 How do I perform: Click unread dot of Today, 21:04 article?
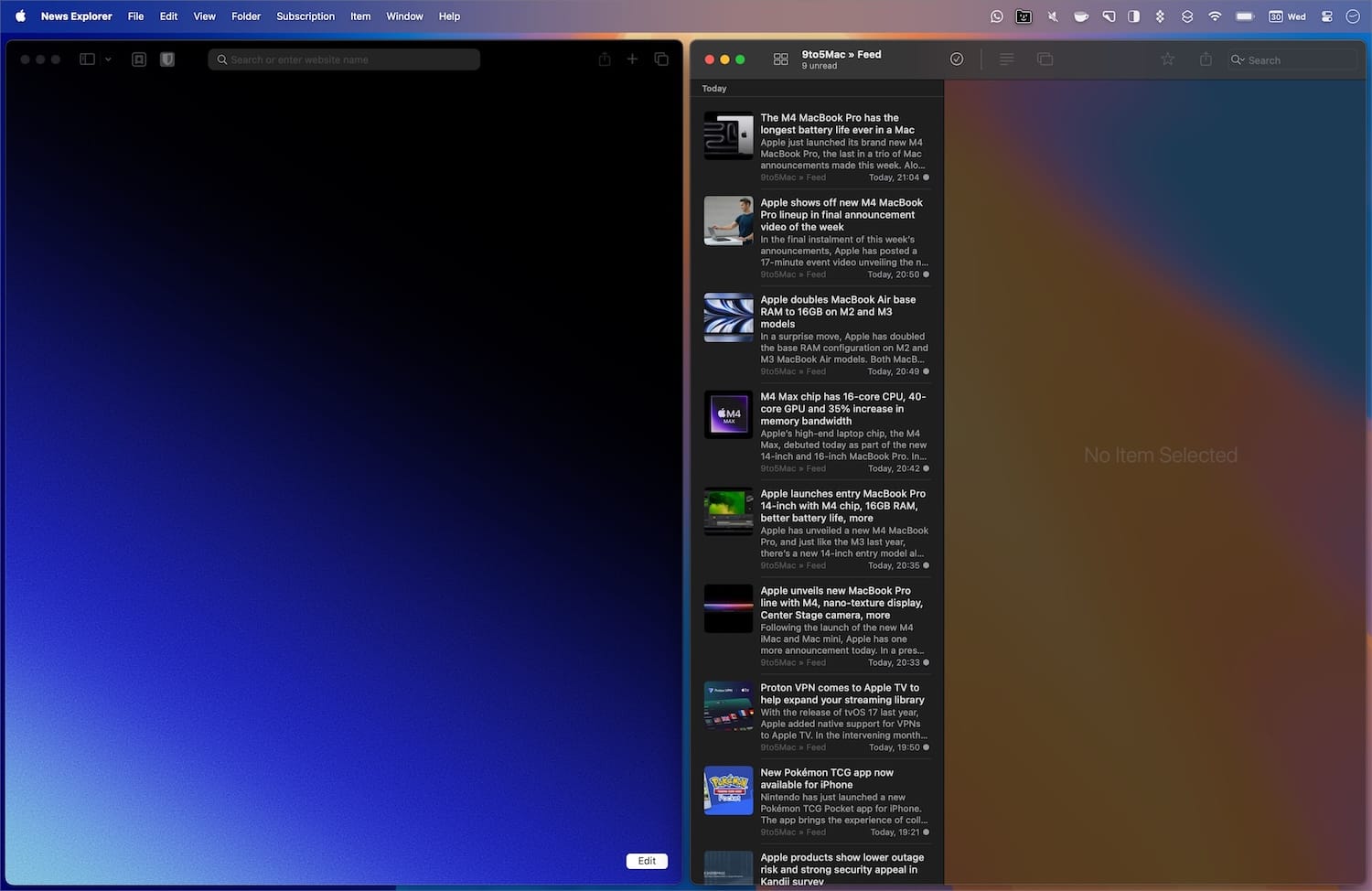coord(926,177)
